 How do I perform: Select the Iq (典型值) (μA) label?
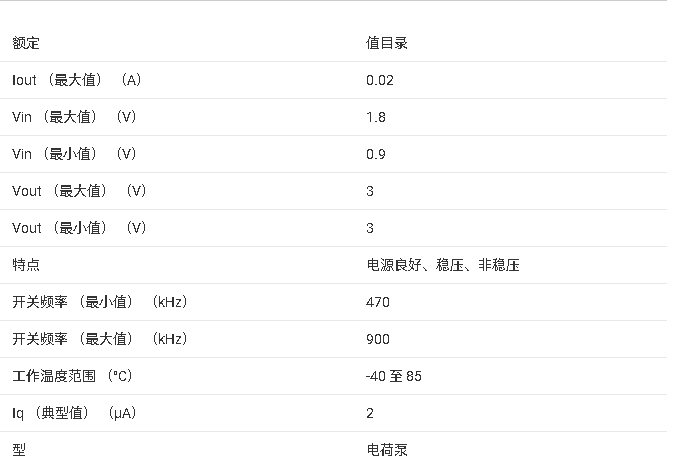[74, 413]
